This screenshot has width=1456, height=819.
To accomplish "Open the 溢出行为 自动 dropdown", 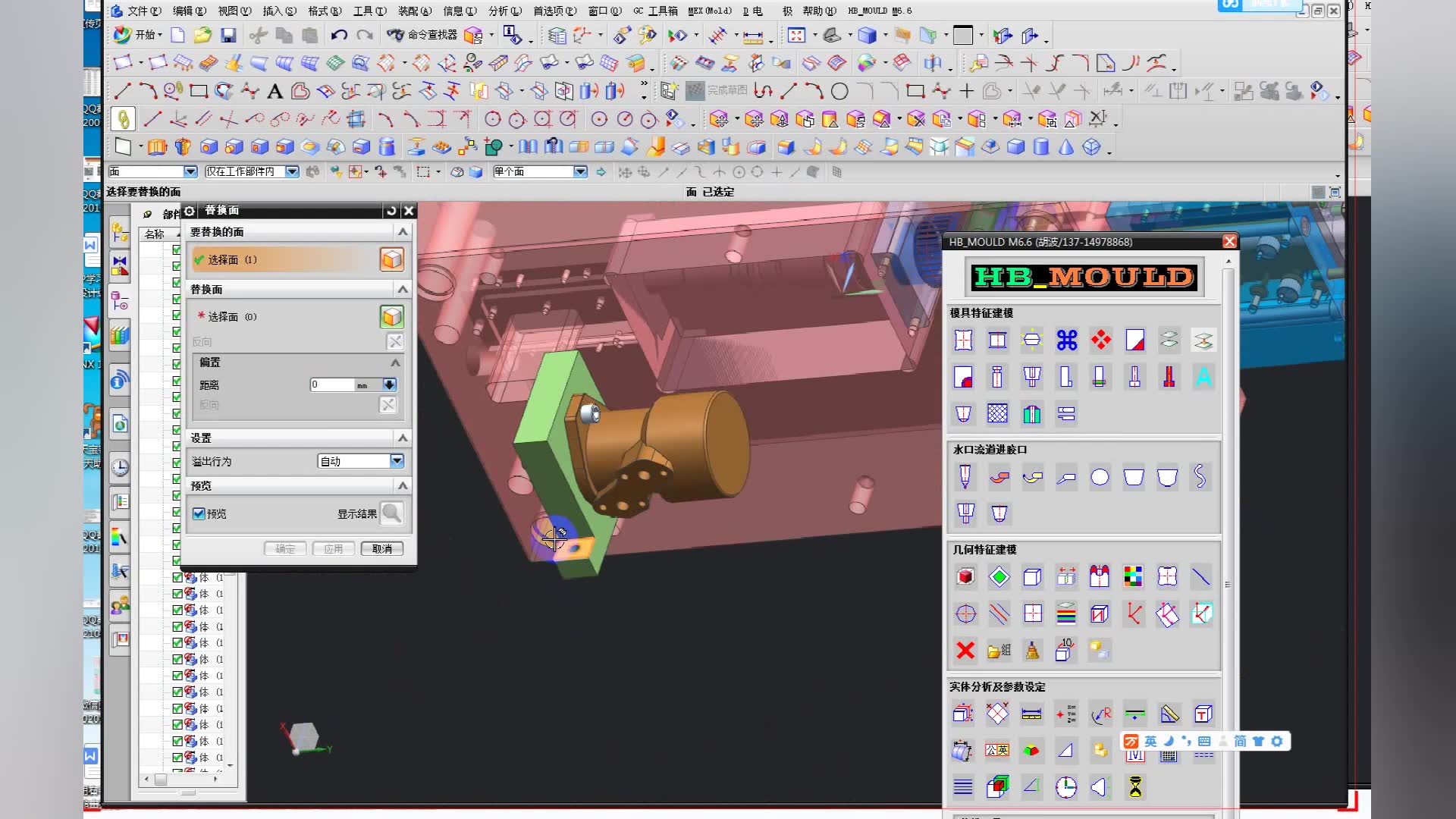I will coord(397,461).
